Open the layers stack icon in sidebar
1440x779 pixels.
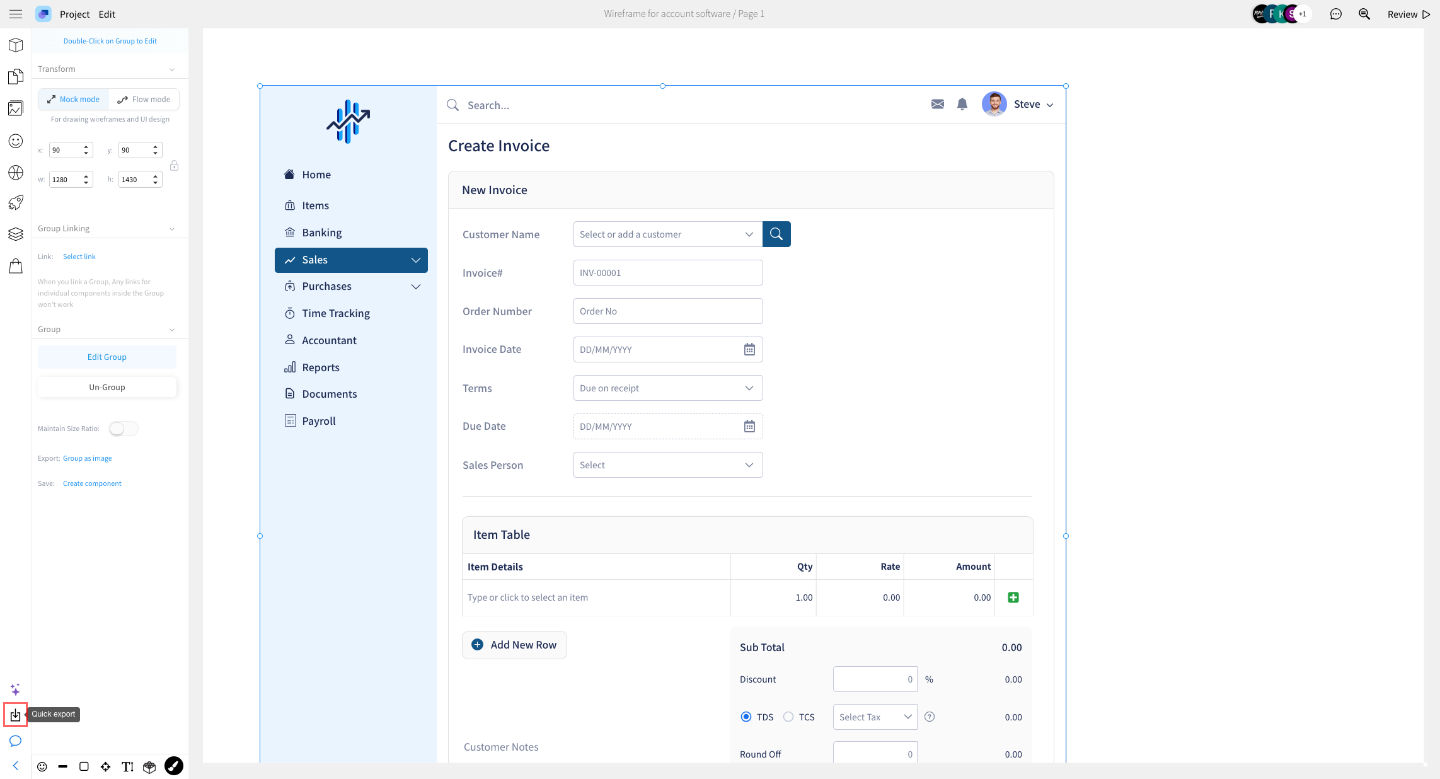(x=15, y=234)
